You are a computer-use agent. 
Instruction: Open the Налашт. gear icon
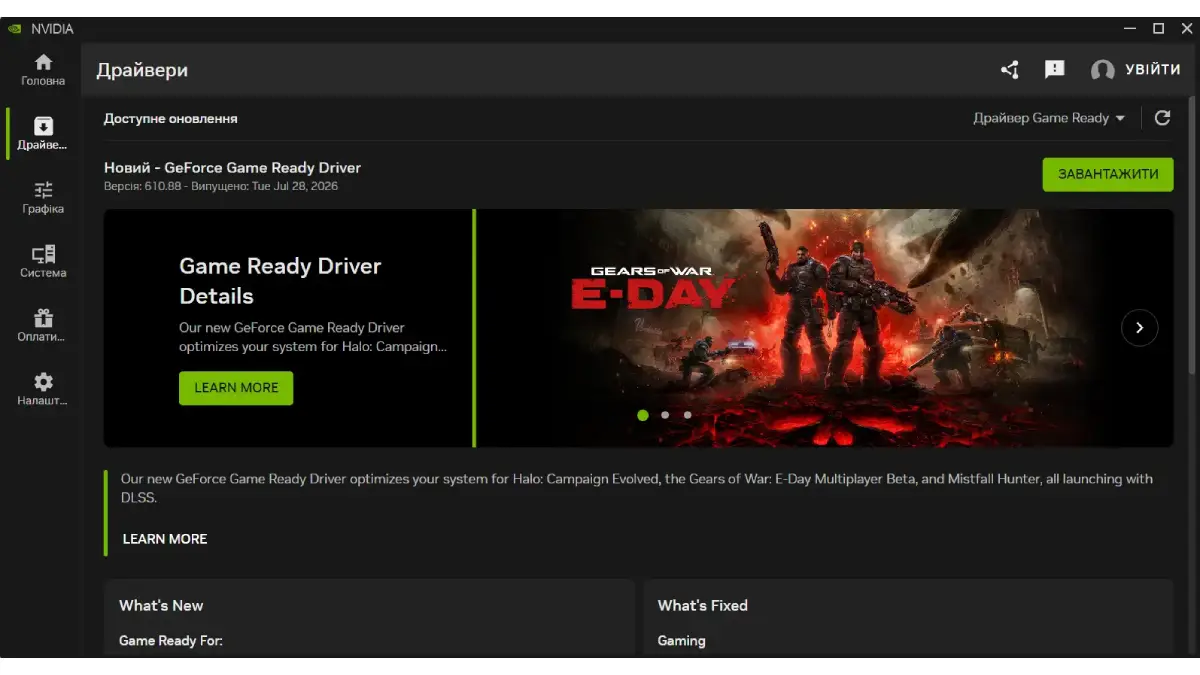tap(43, 382)
